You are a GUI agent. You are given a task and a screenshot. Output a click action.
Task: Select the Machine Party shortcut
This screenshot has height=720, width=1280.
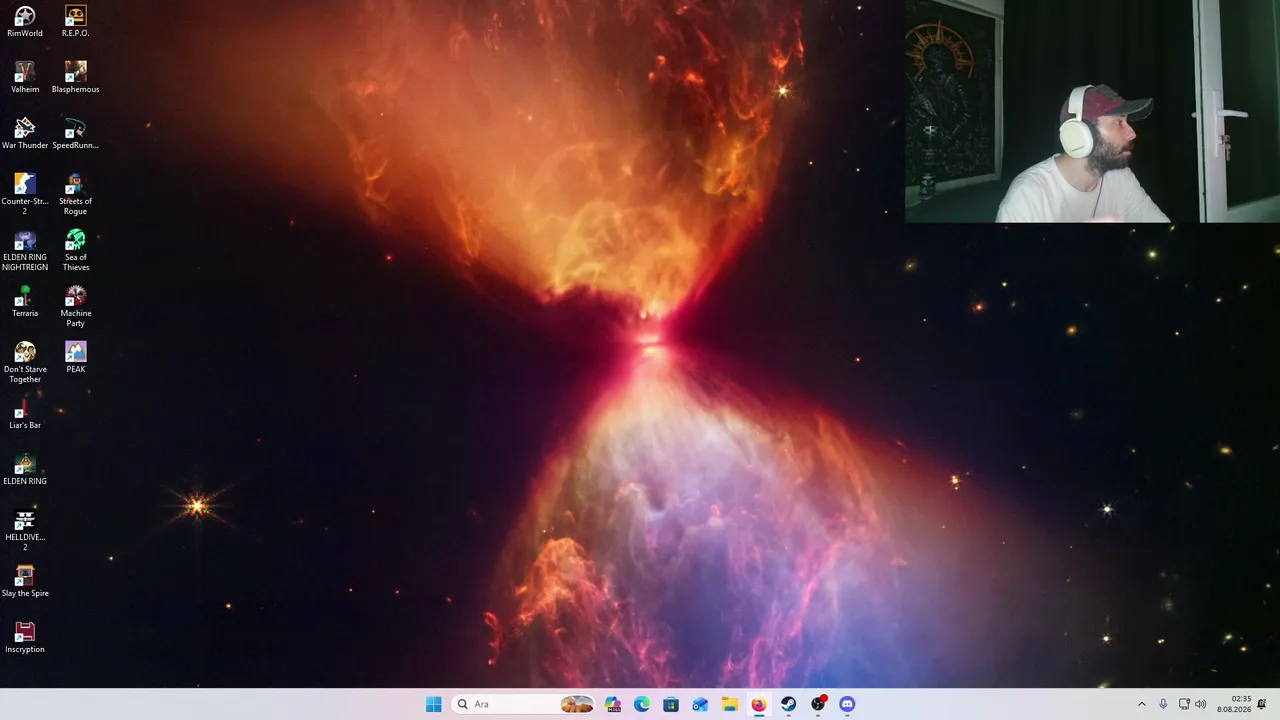75,306
